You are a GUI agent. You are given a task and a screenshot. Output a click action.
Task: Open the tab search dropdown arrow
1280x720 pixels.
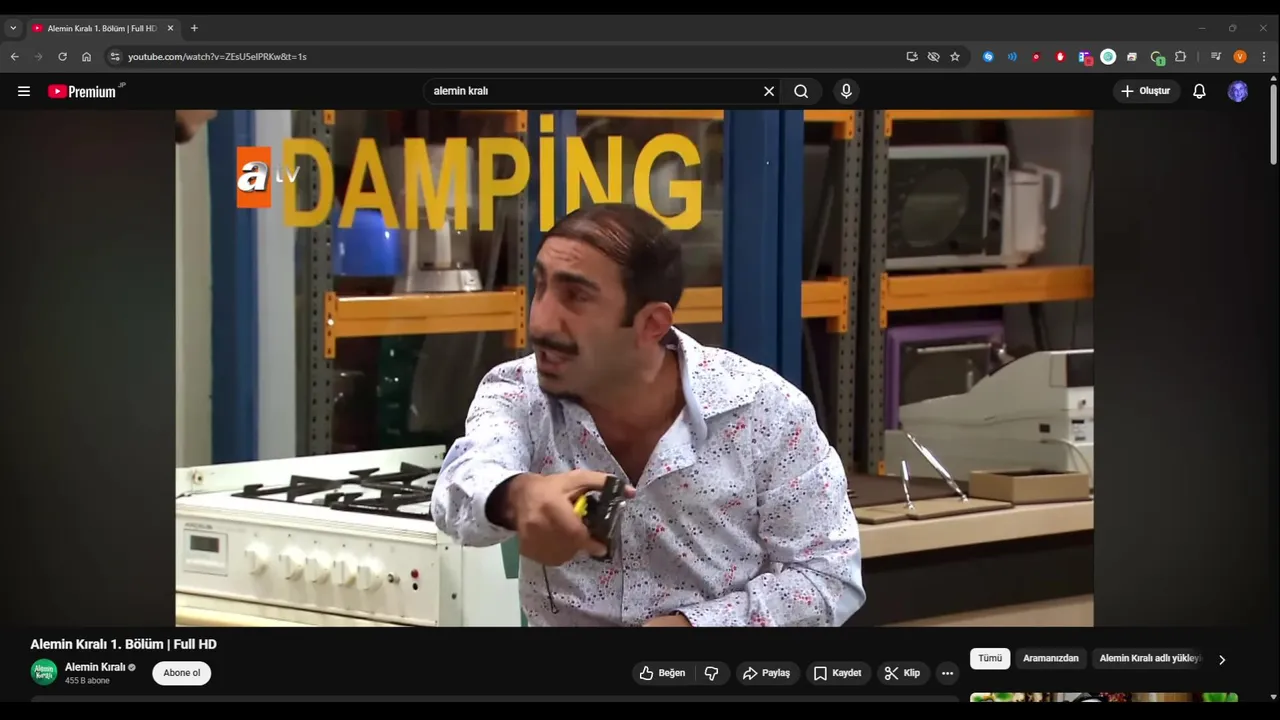[x=13, y=28]
